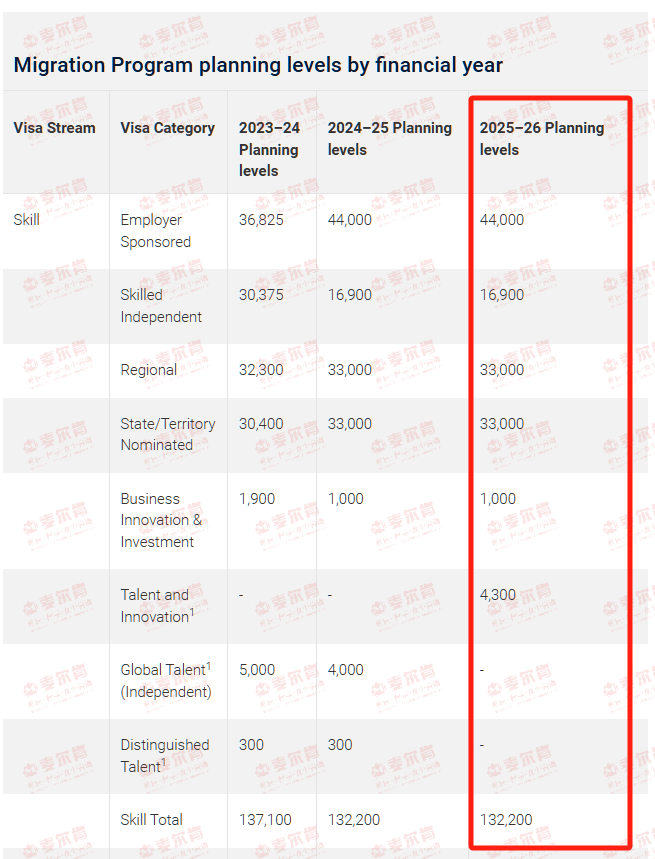Select the 137,100 Skill Total value
The width and height of the screenshot is (655, 859).
[265, 820]
